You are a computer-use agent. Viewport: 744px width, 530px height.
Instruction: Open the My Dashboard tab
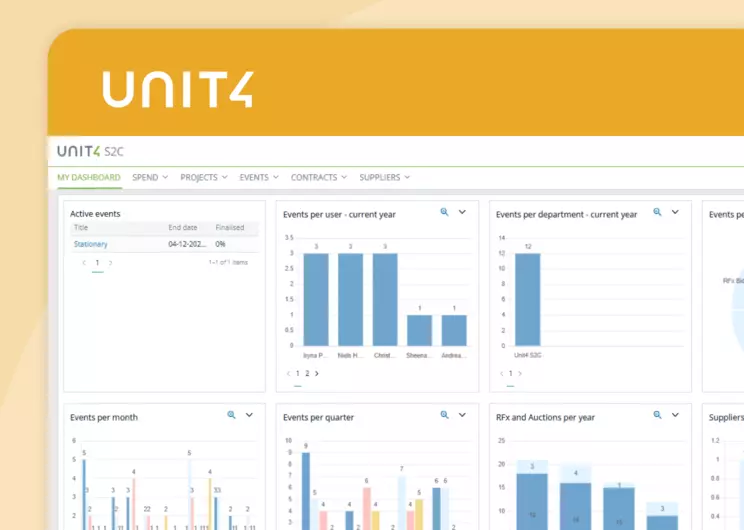click(x=89, y=177)
